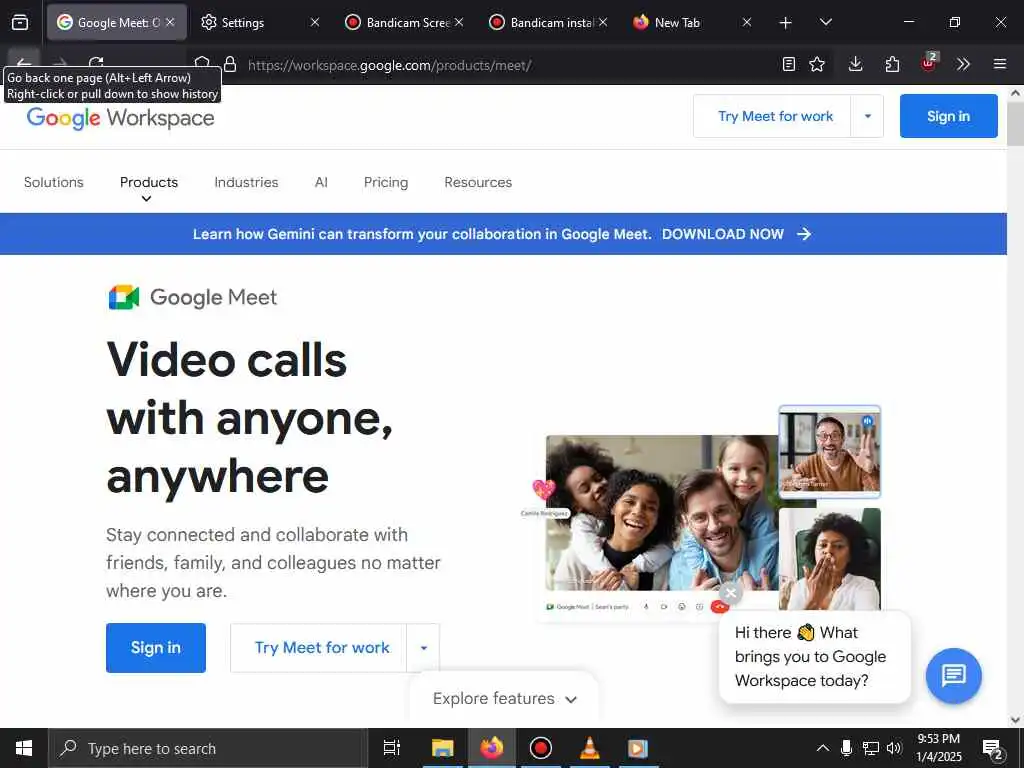Open the chat assistant bubble button

[953, 675]
